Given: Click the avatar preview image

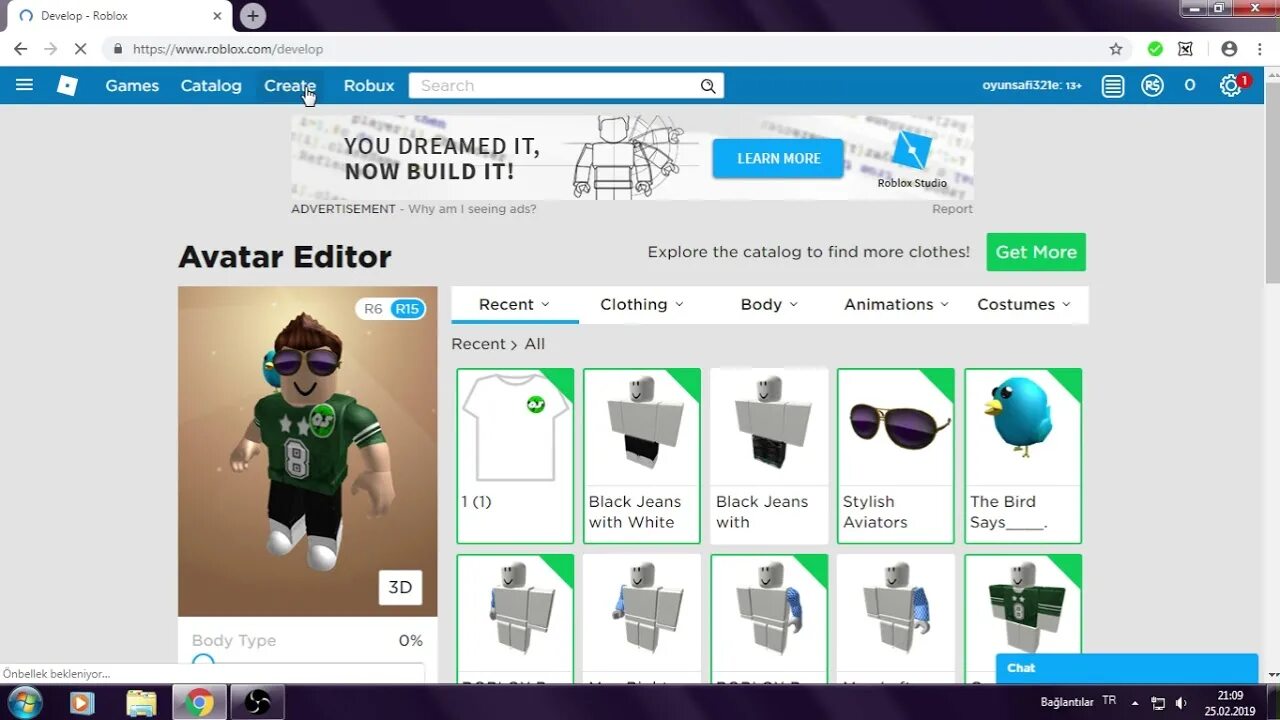Looking at the screenshot, I should 308,451.
